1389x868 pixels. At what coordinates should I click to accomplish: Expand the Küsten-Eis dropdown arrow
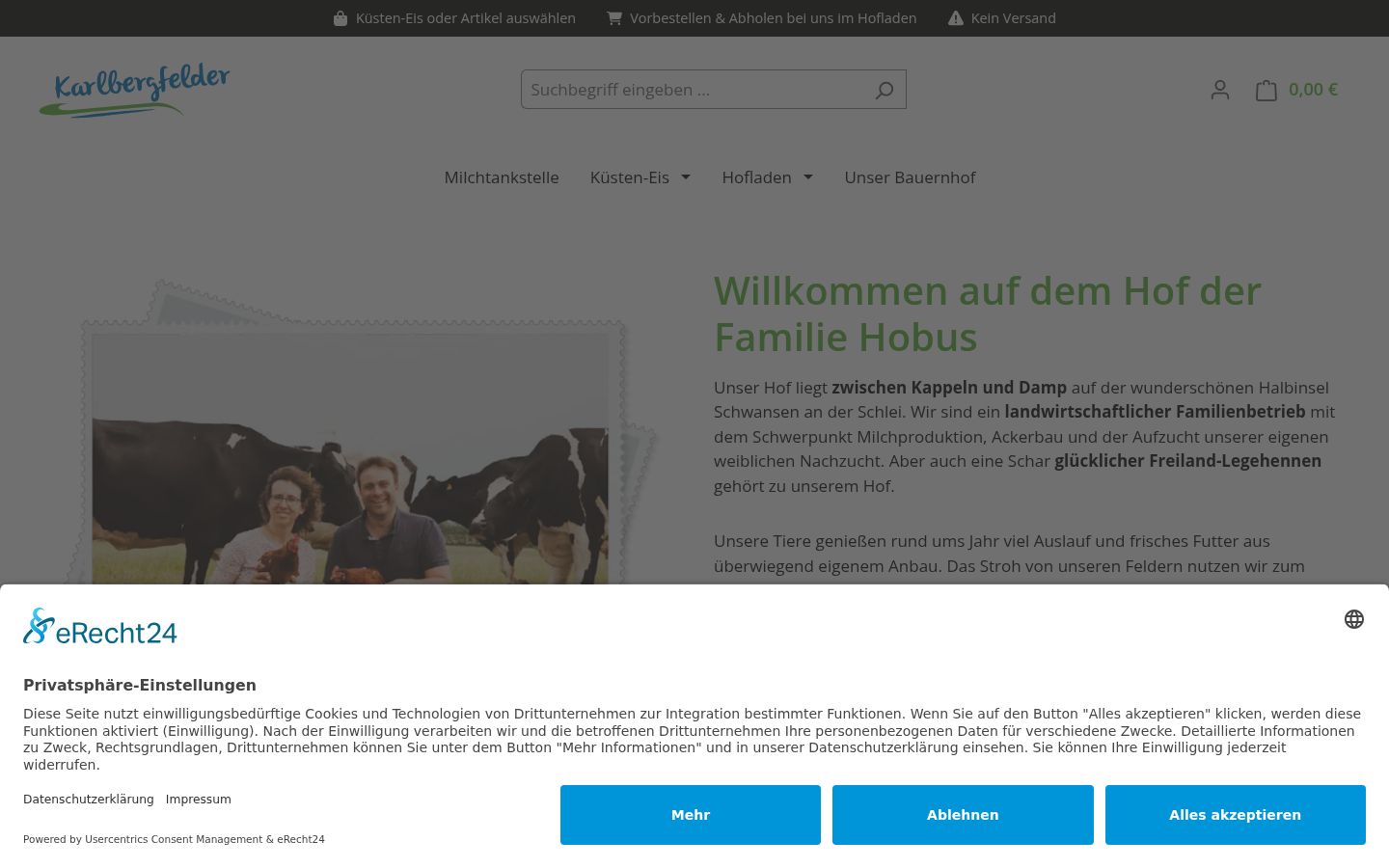tap(686, 177)
